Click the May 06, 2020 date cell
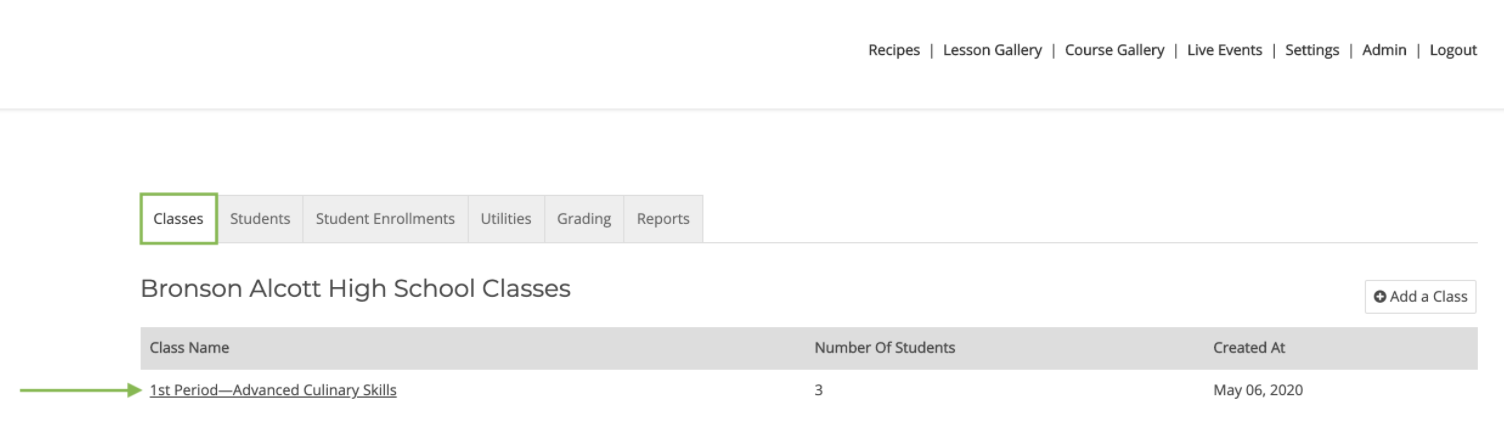Viewport: 1504px width, 436px height. tap(1258, 390)
